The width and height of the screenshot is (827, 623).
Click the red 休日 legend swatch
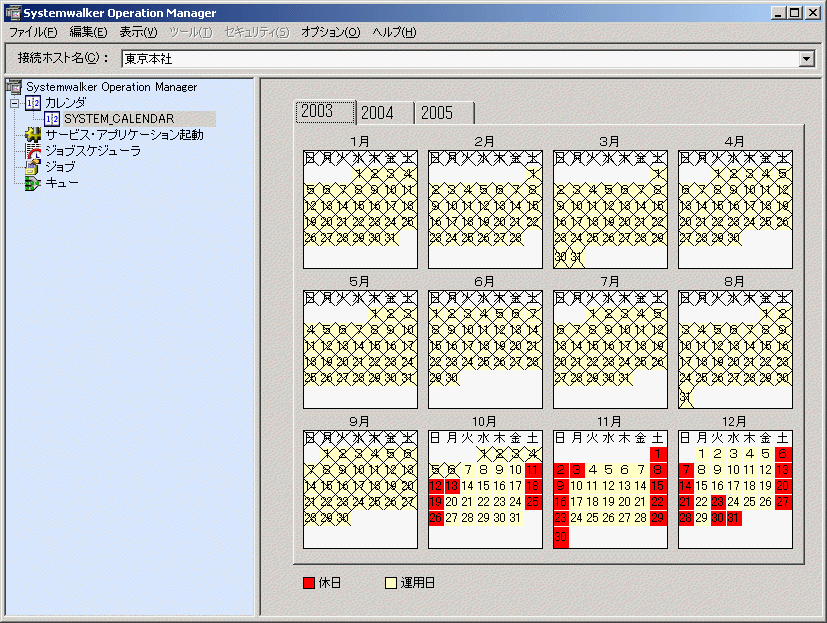coord(309,583)
